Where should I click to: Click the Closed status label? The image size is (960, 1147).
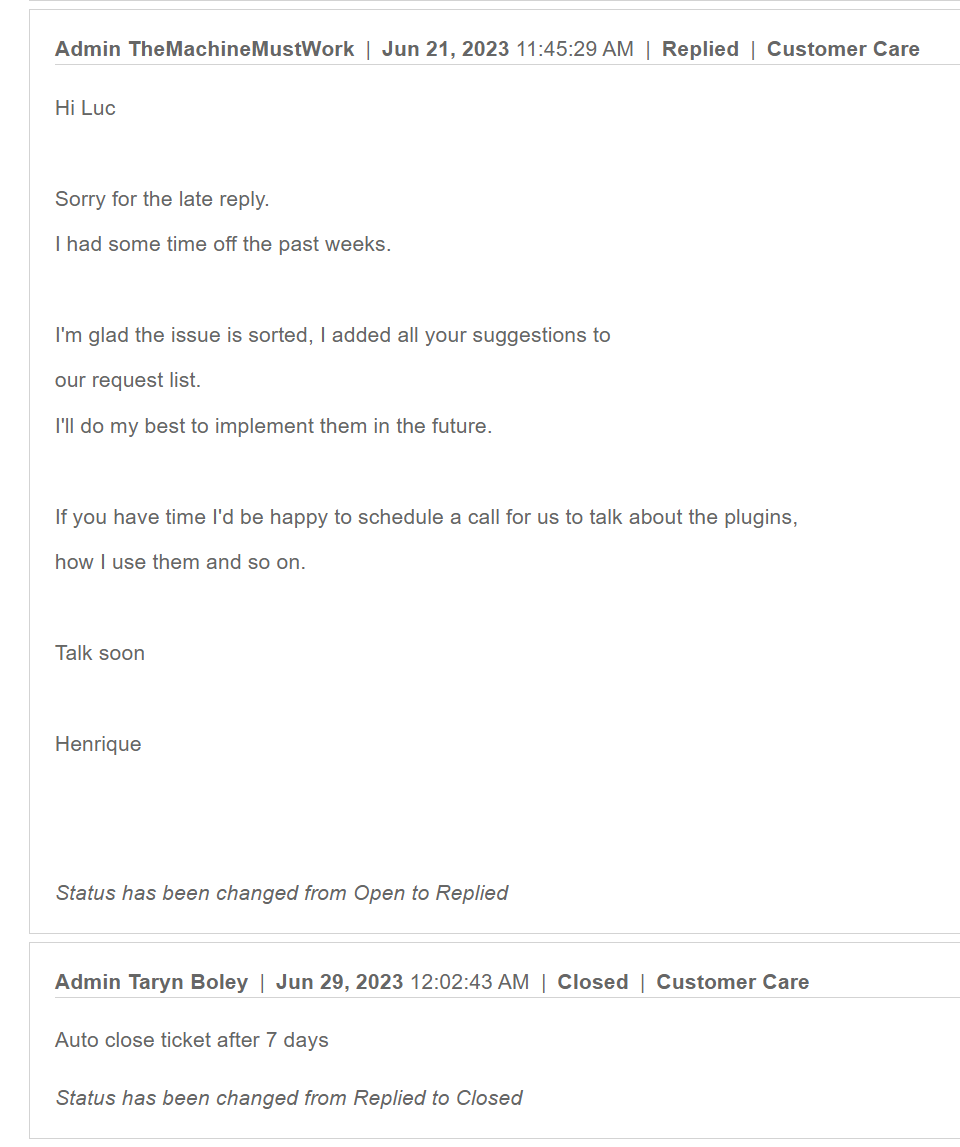tap(593, 982)
